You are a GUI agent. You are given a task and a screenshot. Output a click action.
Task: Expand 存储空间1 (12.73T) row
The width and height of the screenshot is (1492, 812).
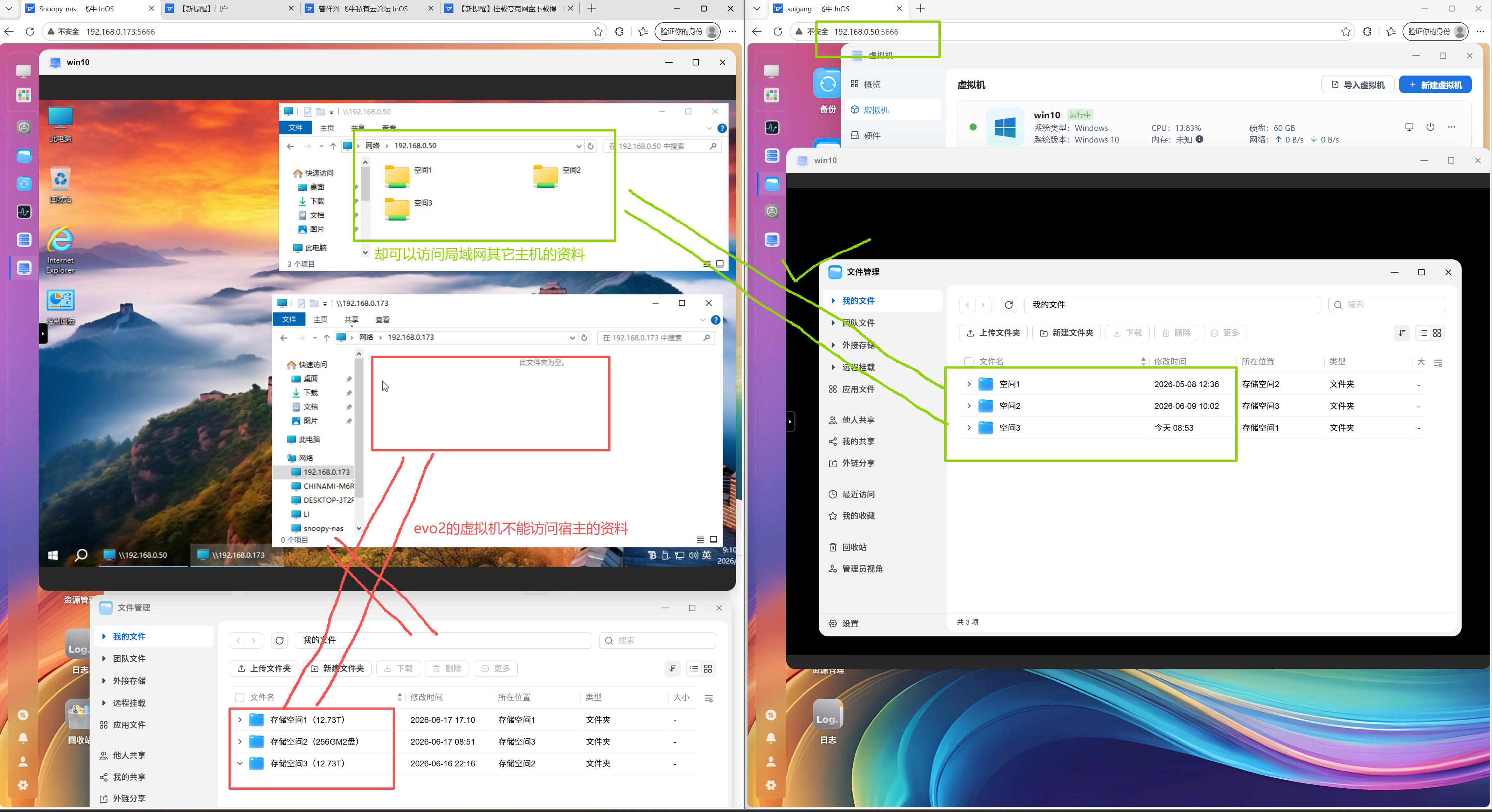pyautogui.click(x=239, y=719)
